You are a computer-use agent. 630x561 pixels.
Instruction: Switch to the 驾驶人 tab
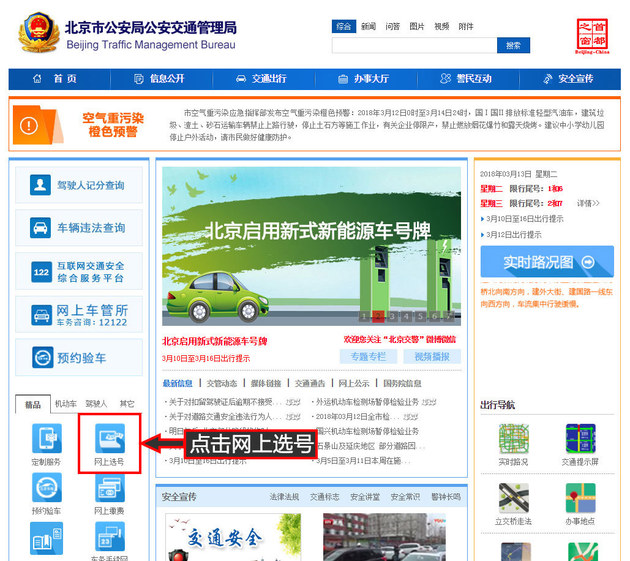96,404
